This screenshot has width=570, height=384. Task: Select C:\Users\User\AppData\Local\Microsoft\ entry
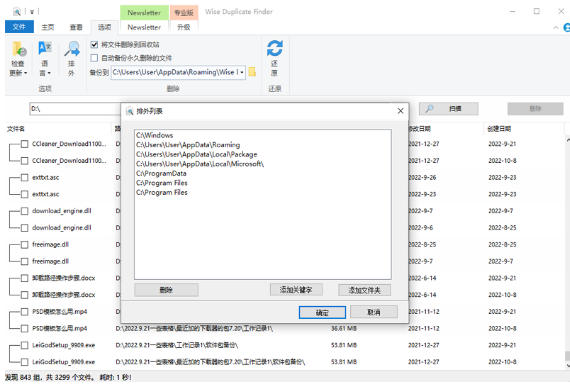point(200,164)
